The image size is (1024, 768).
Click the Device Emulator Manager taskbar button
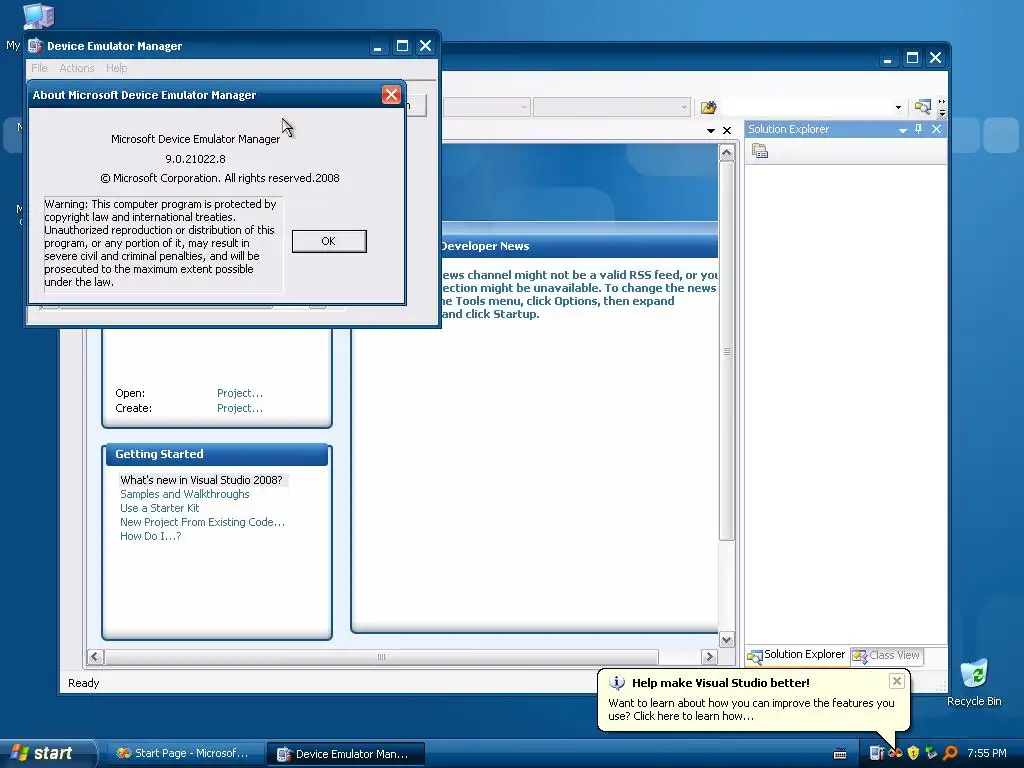[x=346, y=754]
